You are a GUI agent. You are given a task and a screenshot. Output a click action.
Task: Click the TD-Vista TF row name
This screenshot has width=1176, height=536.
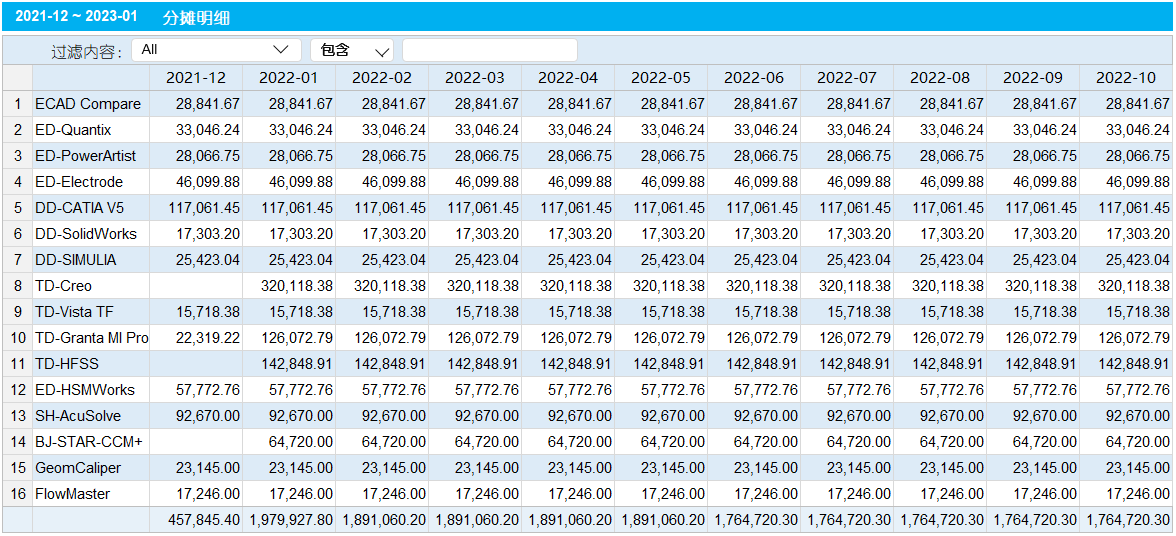pos(75,312)
